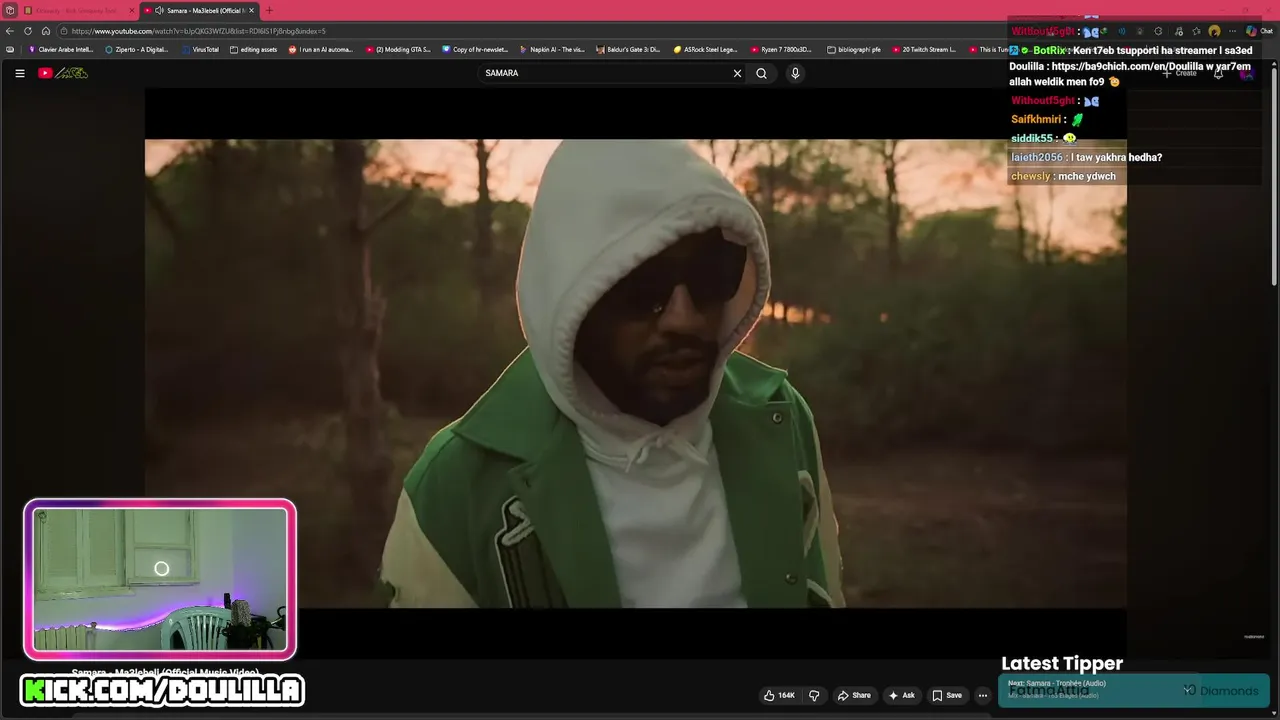This screenshot has width=1280, height=720.
Task: Open the Copilot Chat sidebar button
Action: click(1259, 31)
